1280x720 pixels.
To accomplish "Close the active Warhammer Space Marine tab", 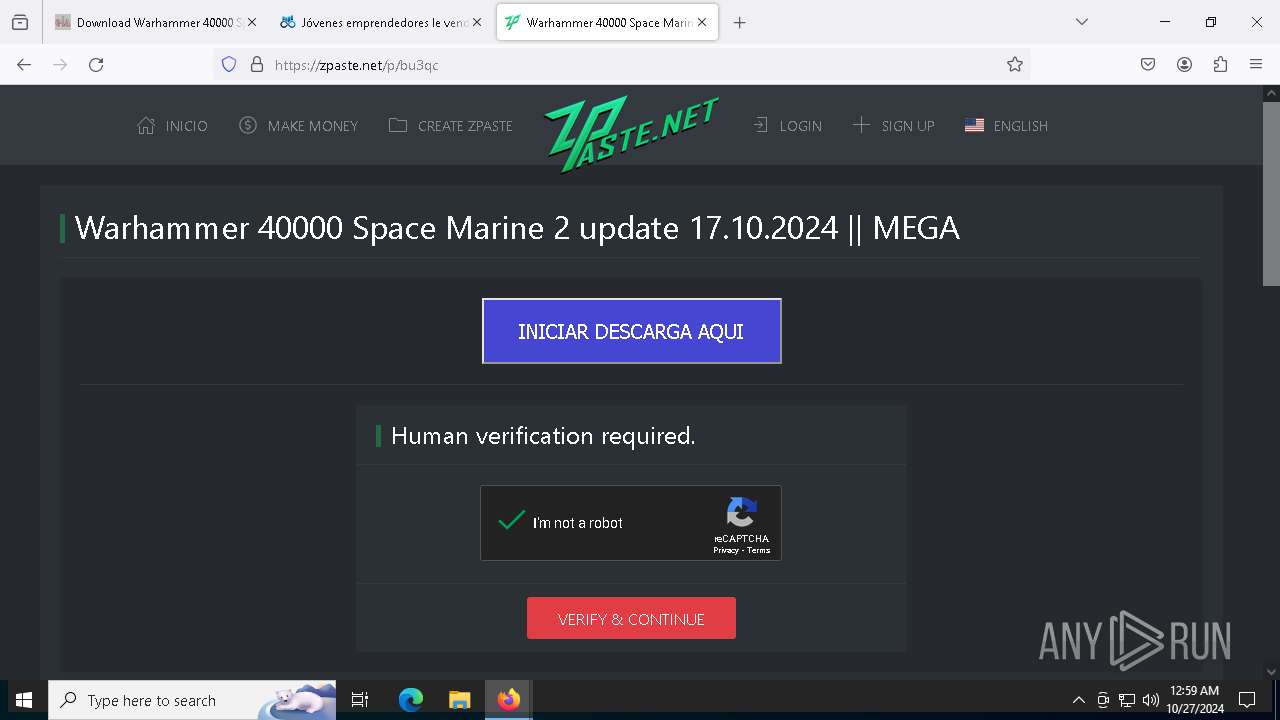I will point(702,22).
